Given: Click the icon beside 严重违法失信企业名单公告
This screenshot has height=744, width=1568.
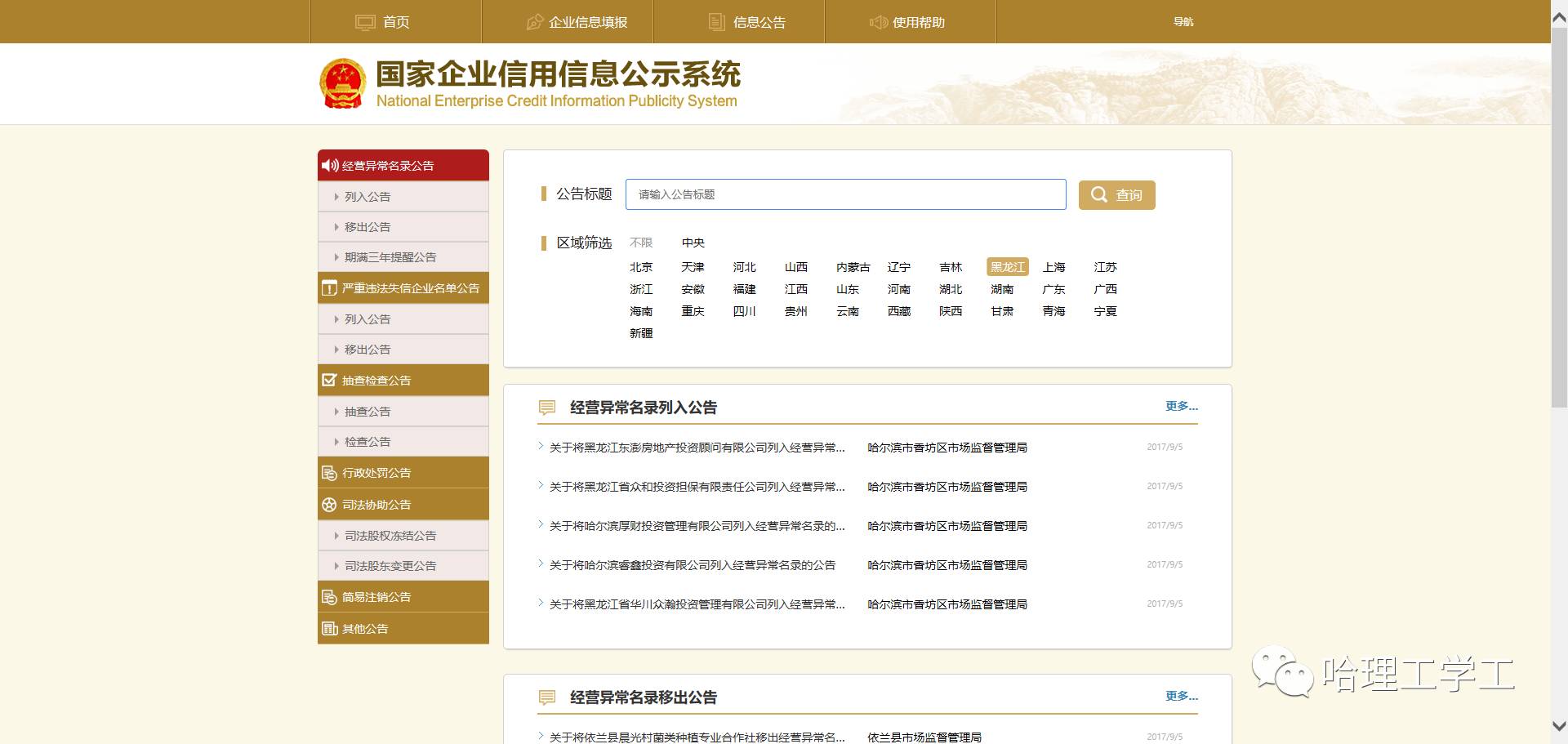Looking at the screenshot, I should [329, 288].
